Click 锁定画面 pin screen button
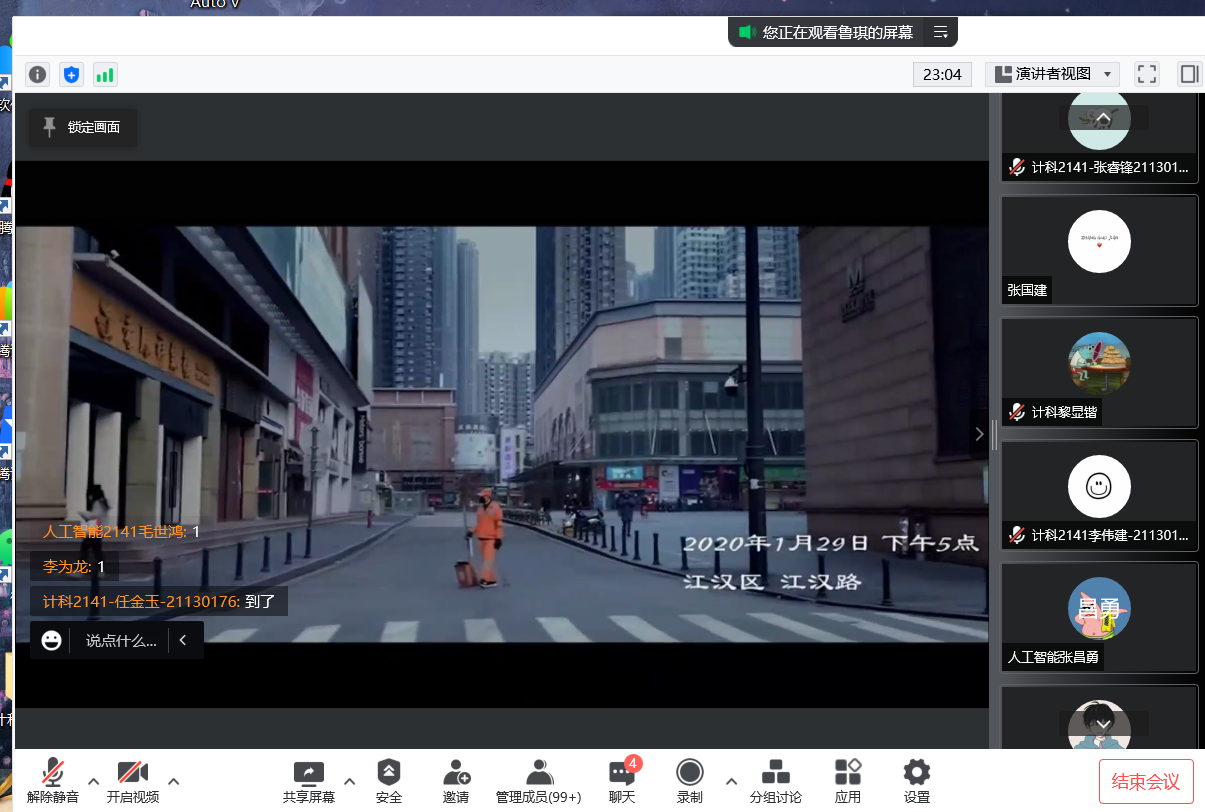The height and width of the screenshot is (812, 1205). click(82, 127)
